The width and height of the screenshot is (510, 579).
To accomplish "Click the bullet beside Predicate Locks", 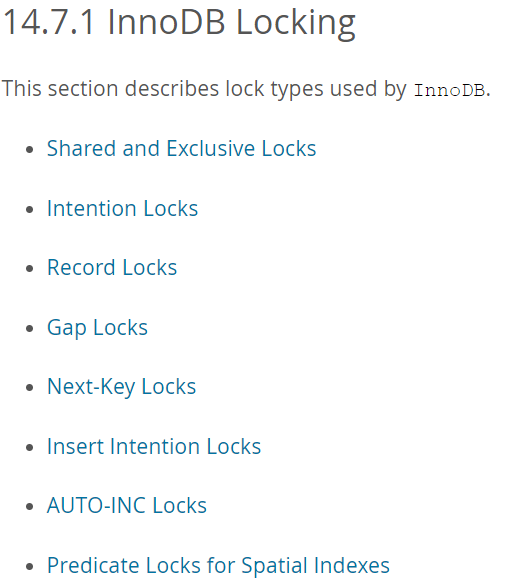I will coord(30,566).
